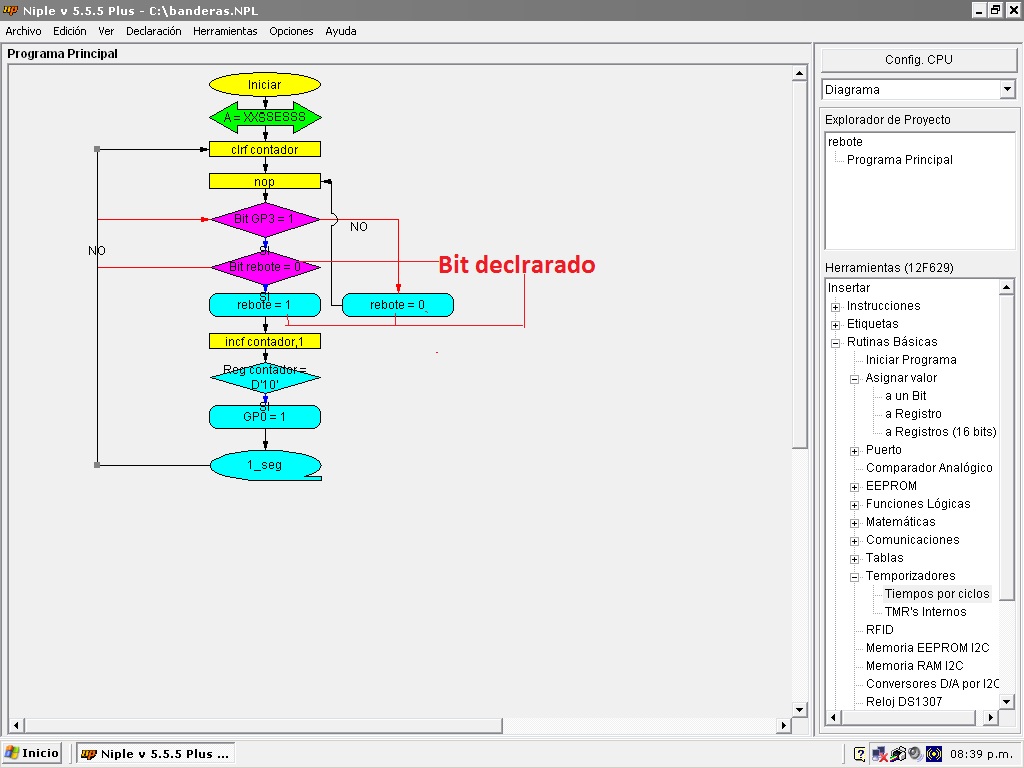Select Iniciar Programa tree item
This screenshot has height=768, width=1024.
coord(911,360)
